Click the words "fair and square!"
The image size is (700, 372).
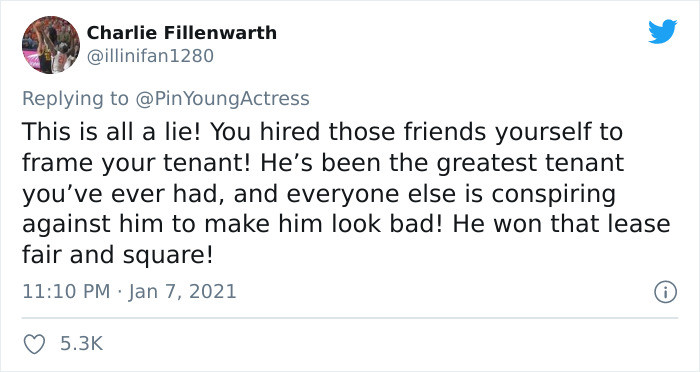(x=117, y=256)
